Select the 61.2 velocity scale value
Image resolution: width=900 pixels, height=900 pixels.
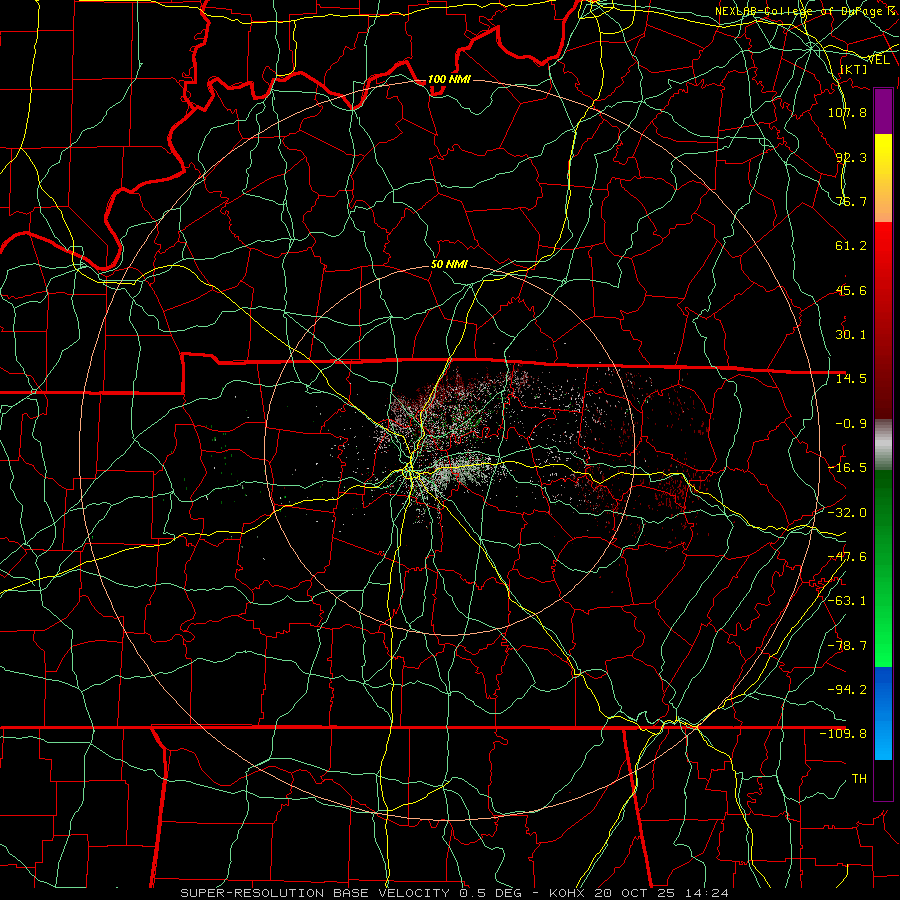851,246
